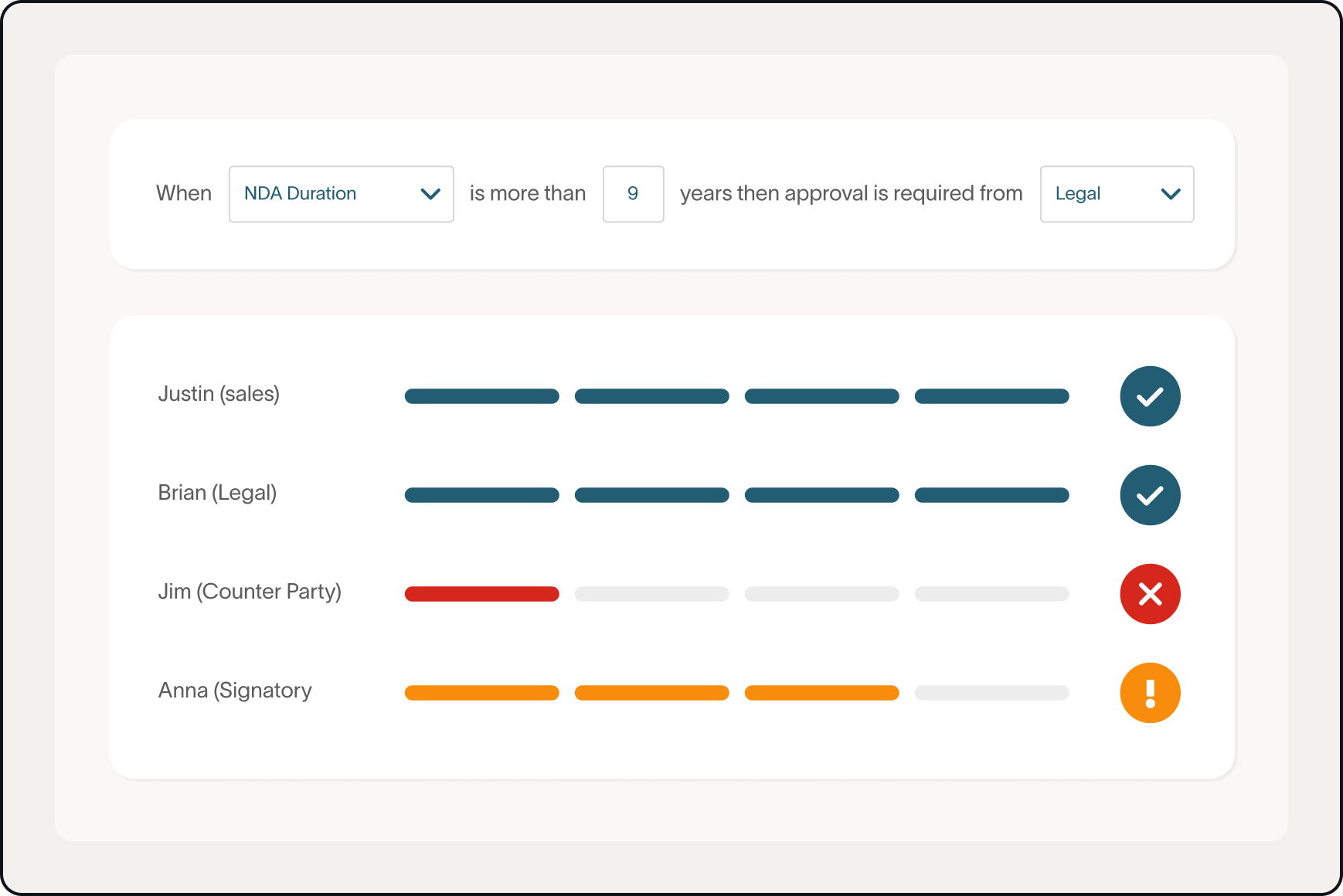This screenshot has width=1343, height=896.
Task: Click Anna's last gray progress segment
Action: click(x=991, y=693)
